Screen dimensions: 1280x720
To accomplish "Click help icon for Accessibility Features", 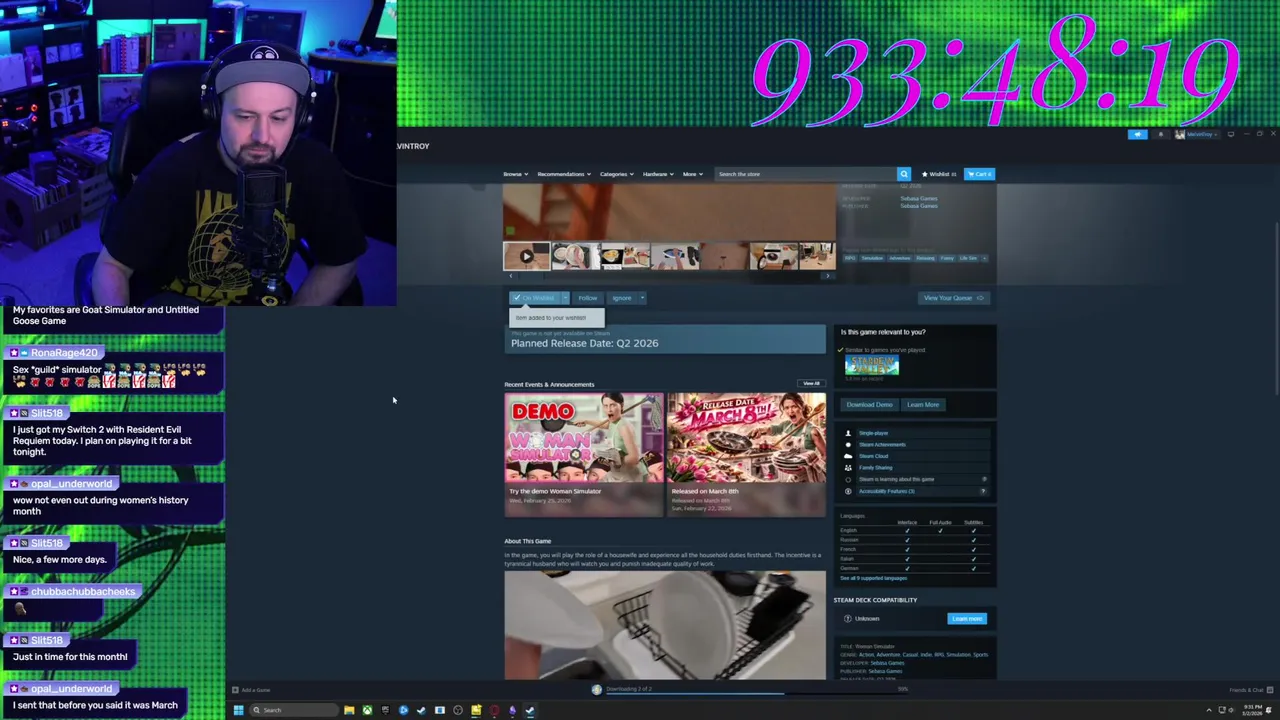I will point(984,491).
